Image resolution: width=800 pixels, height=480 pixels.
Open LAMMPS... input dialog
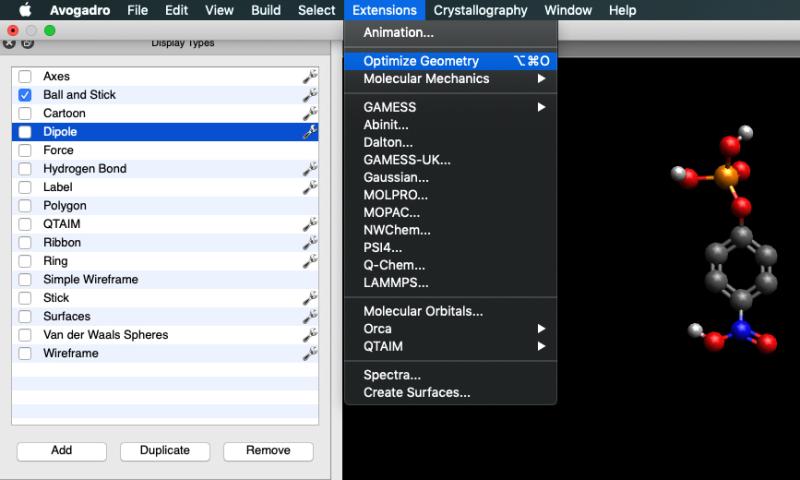451,283
